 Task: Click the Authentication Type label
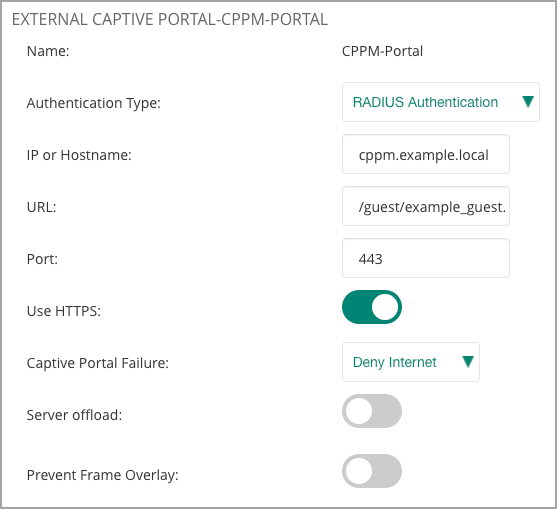93,103
